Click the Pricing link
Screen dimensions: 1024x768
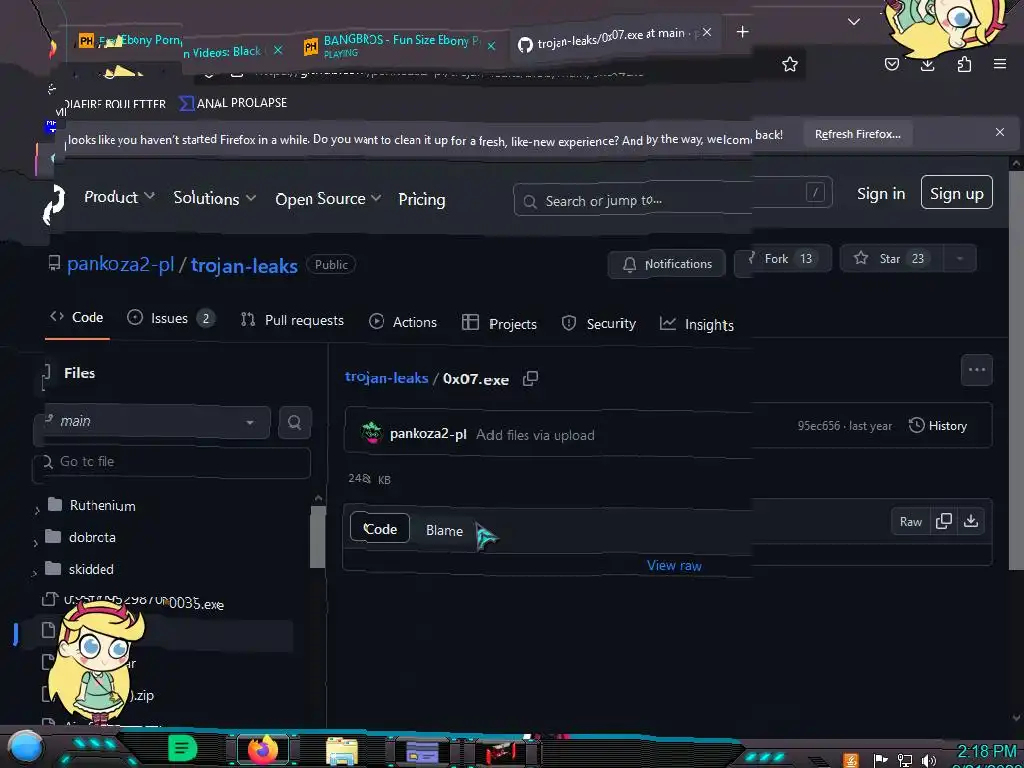(x=422, y=199)
